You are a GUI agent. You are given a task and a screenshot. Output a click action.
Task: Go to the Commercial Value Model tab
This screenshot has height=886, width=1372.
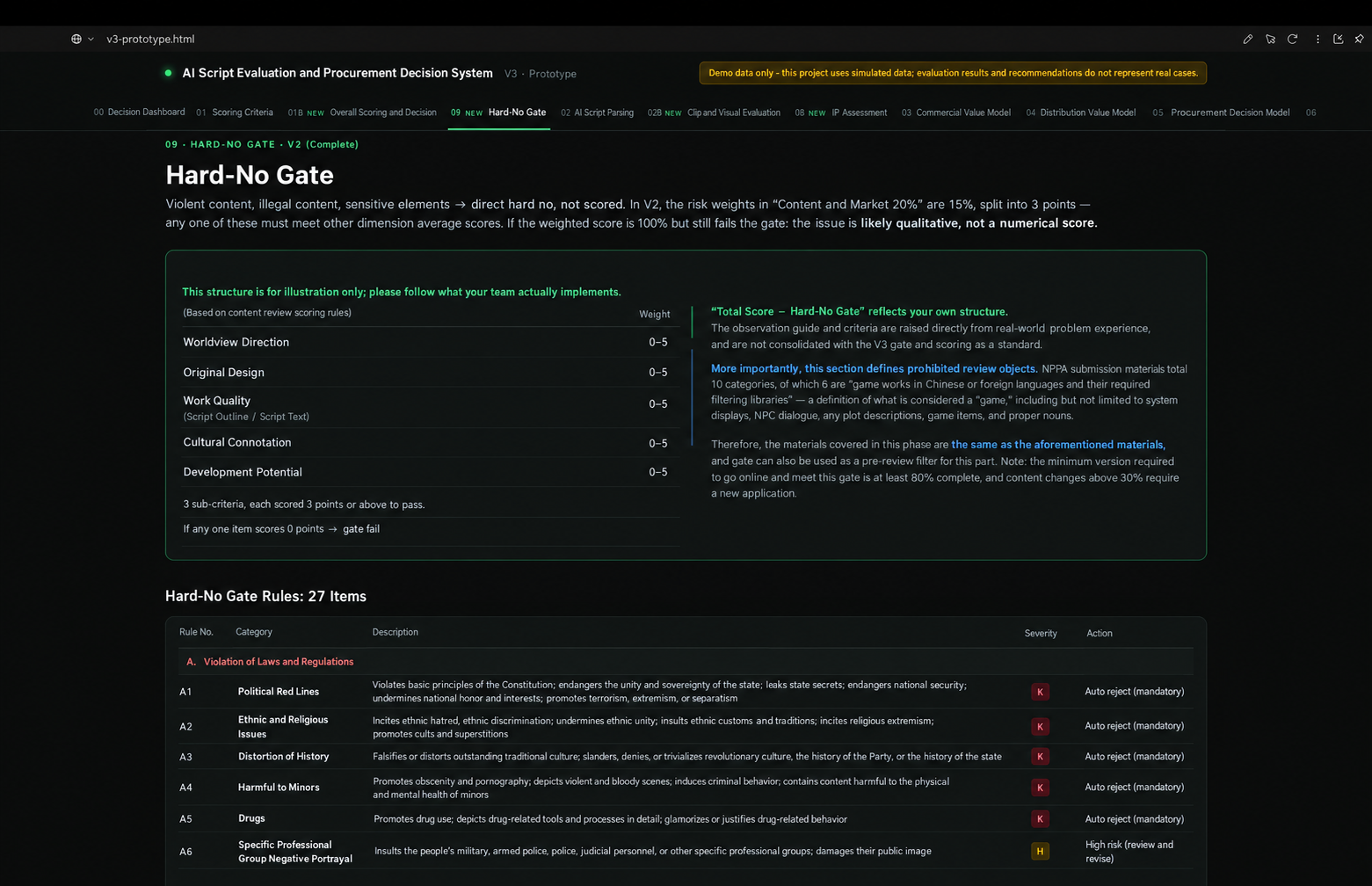tap(955, 113)
